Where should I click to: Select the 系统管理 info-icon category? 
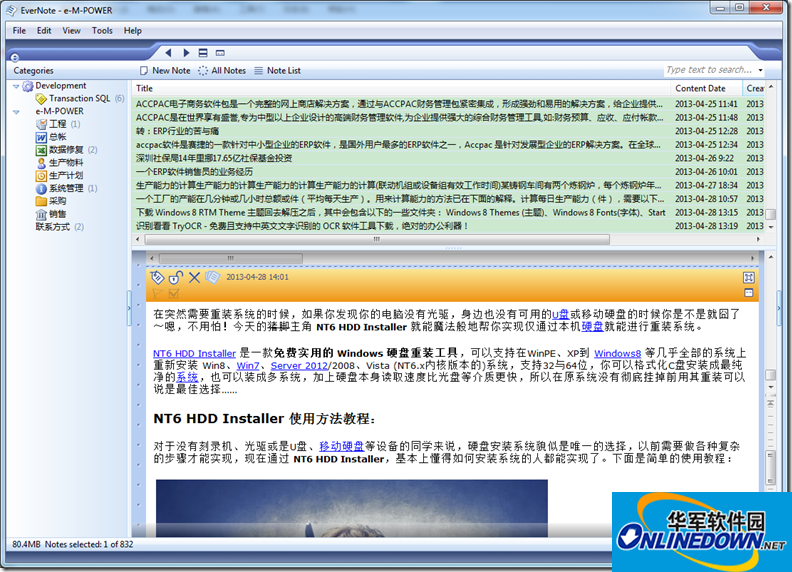coord(66,188)
